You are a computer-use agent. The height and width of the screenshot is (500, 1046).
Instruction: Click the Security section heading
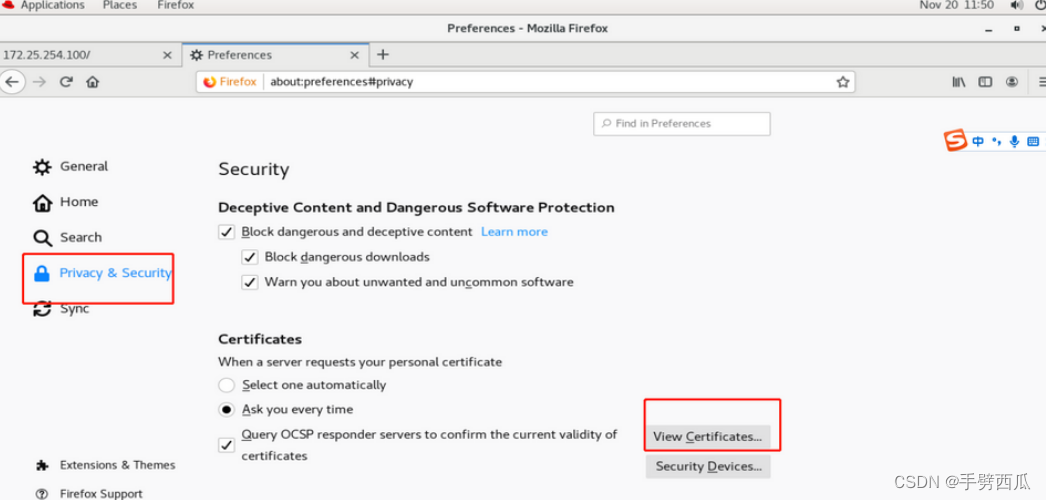point(253,169)
